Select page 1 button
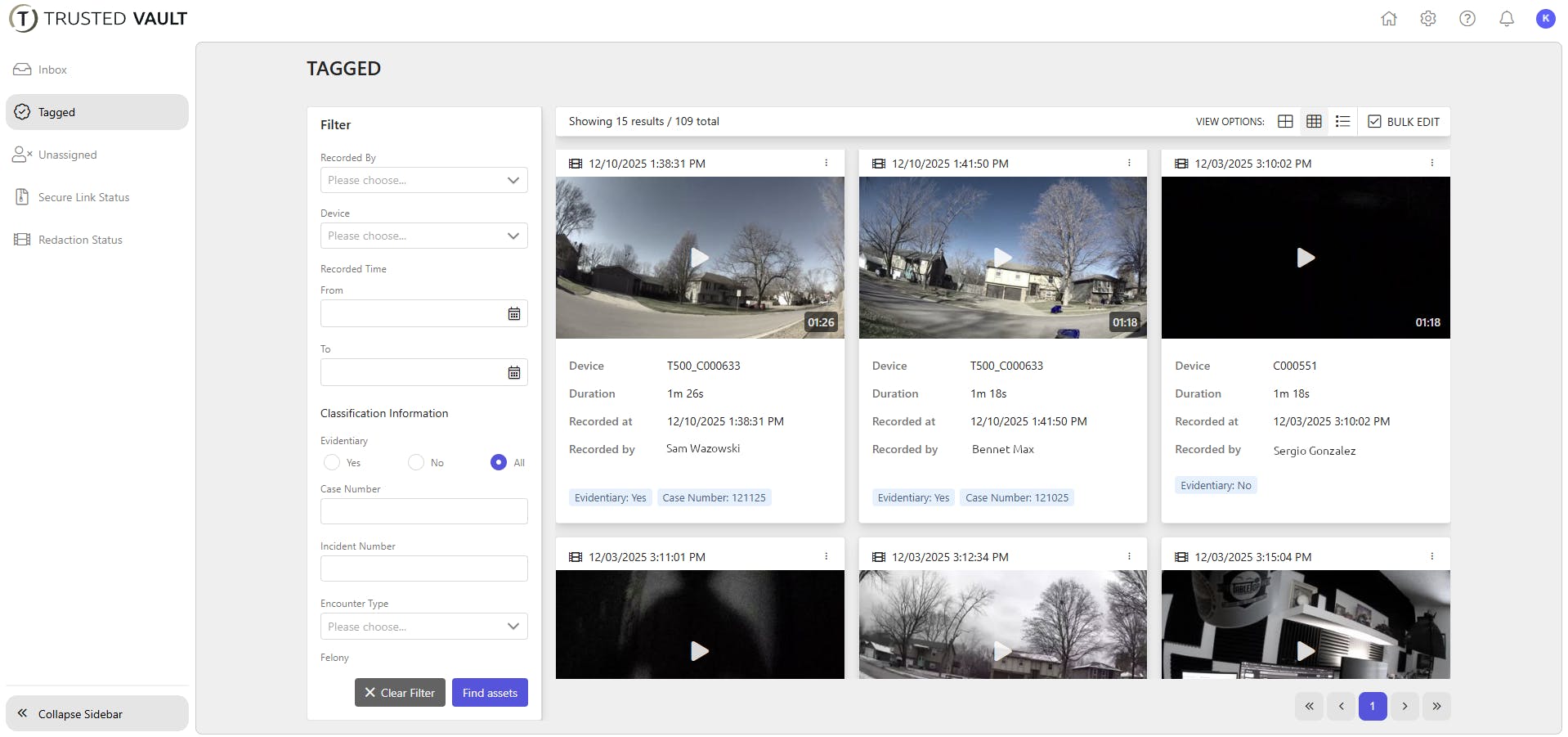 pos(1373,706)
